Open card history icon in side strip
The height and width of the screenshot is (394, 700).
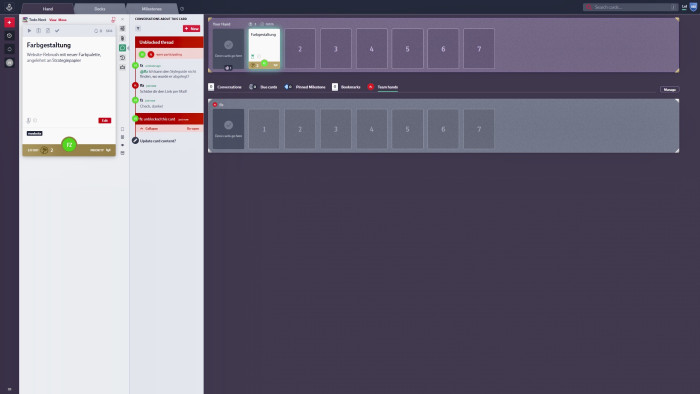tap(122, 58)
